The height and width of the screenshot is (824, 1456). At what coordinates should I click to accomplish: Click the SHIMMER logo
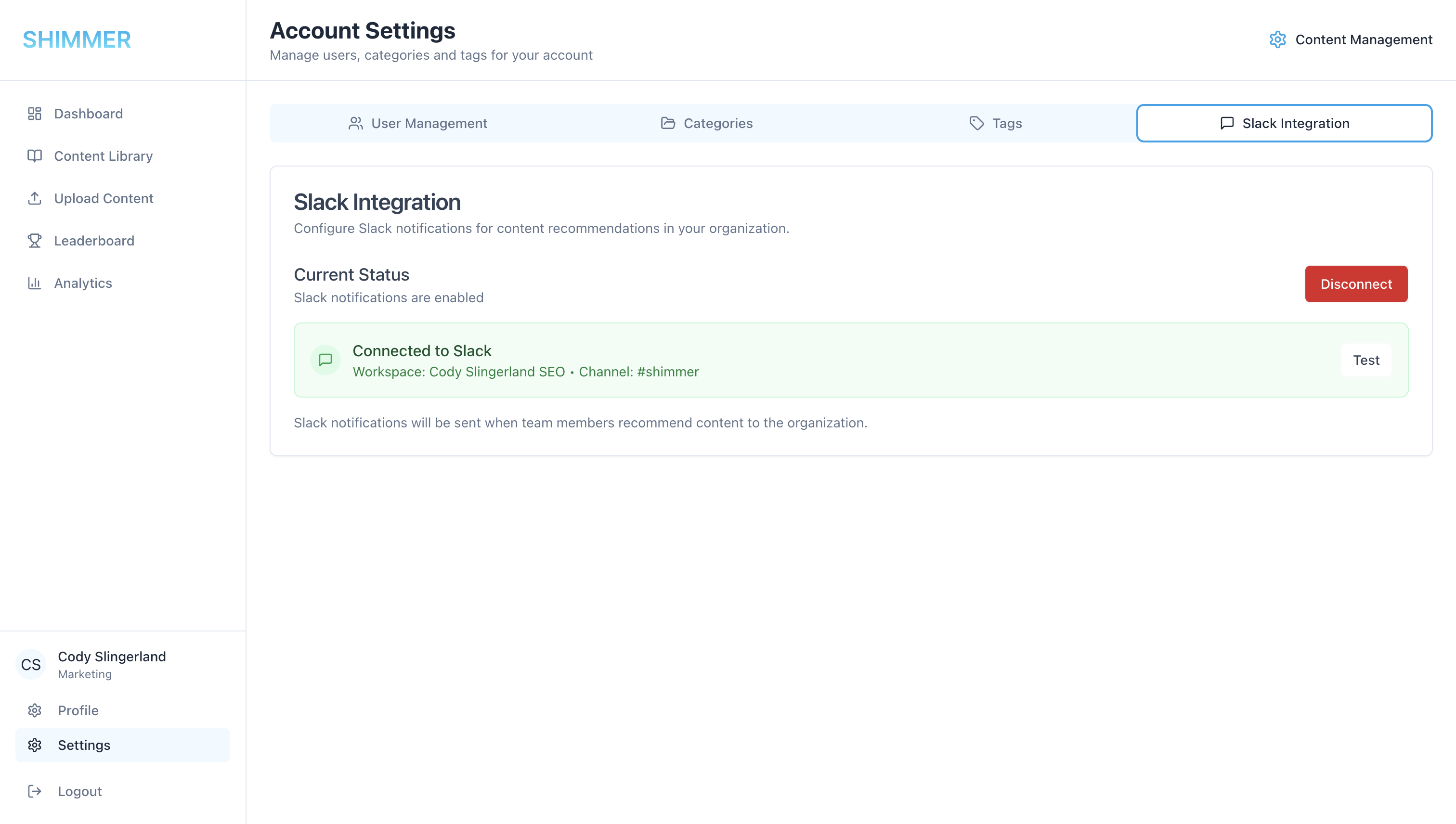[77, 39]
